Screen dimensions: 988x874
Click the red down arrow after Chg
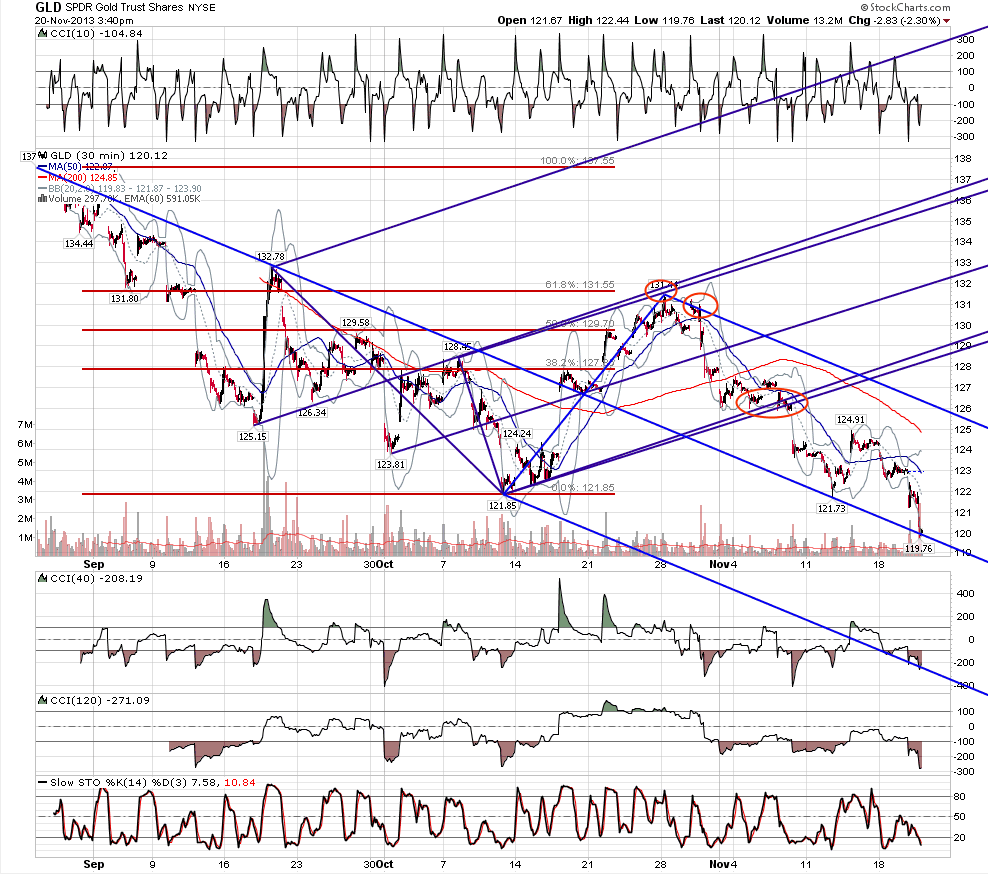click(x=946, y=21)
